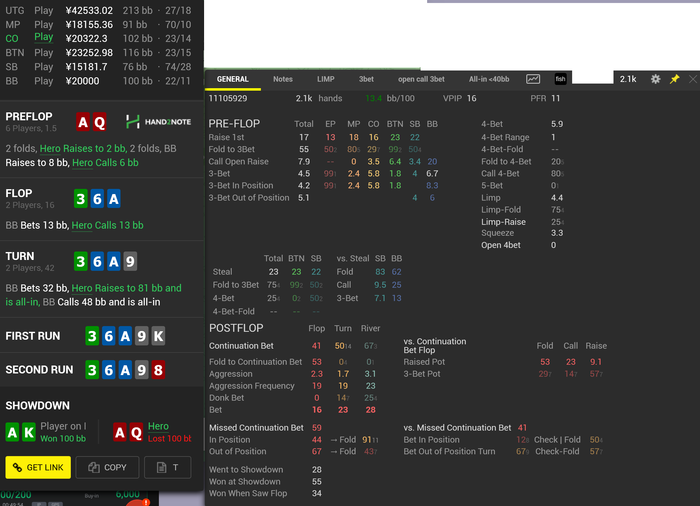This screenshot has width=700, height=506.
Task: Click the 13.4 bb/100 winrate
Action: [x=373, y=98]
